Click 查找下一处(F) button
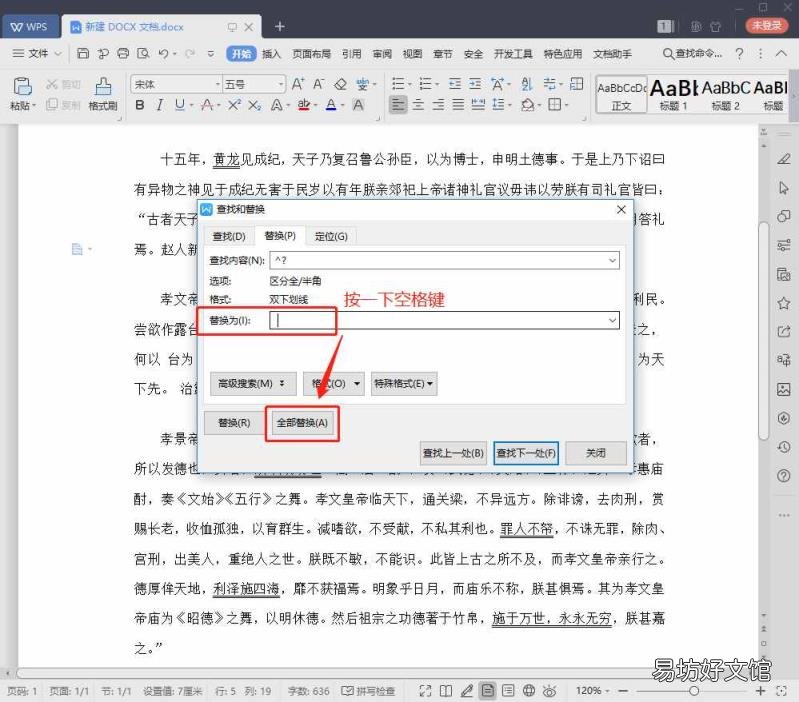 click(526, 453)
